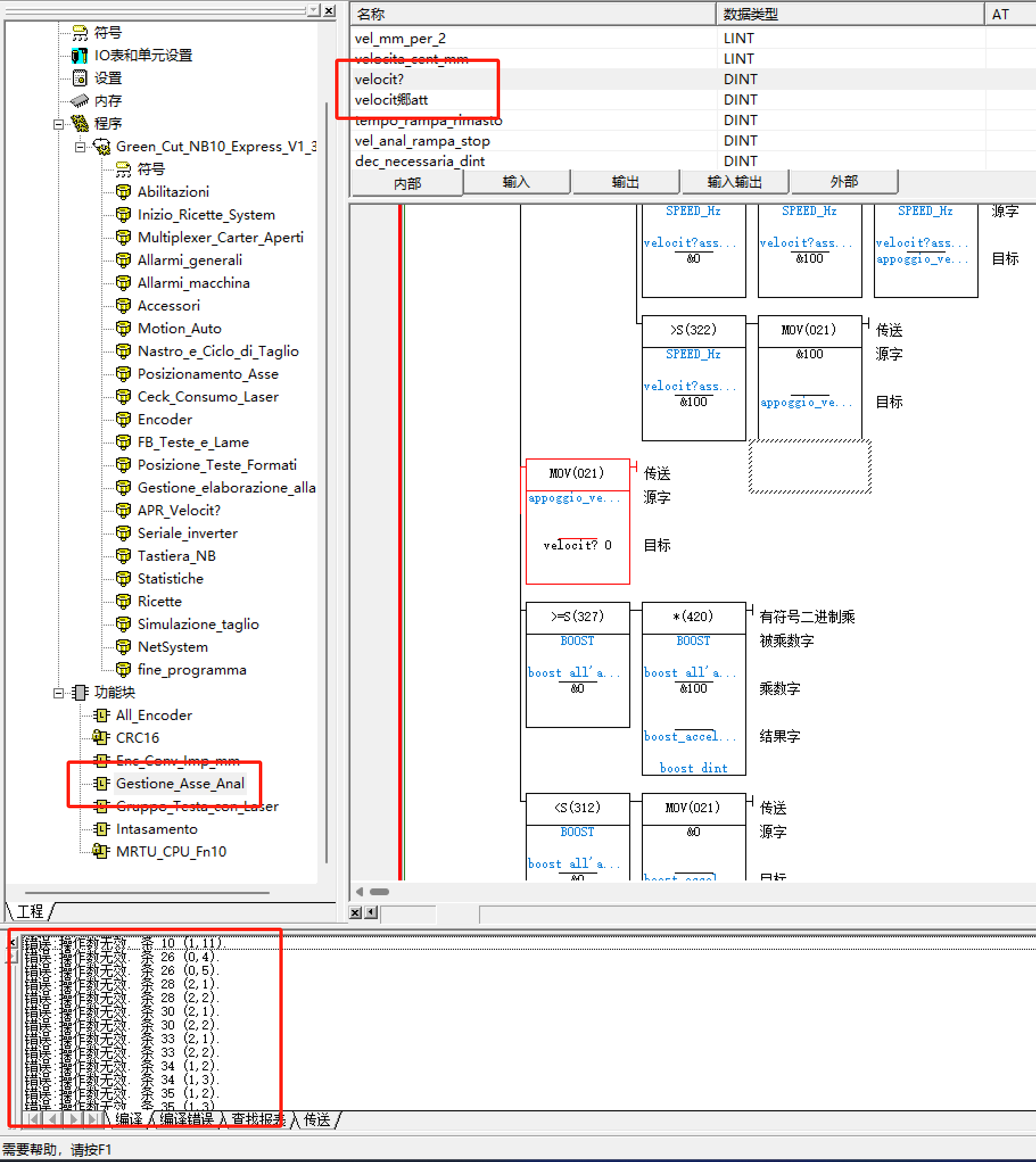This screenshot has width=1036, height=1162.
Task: Collapse the 程序 tree node
Action: [58, 124]
